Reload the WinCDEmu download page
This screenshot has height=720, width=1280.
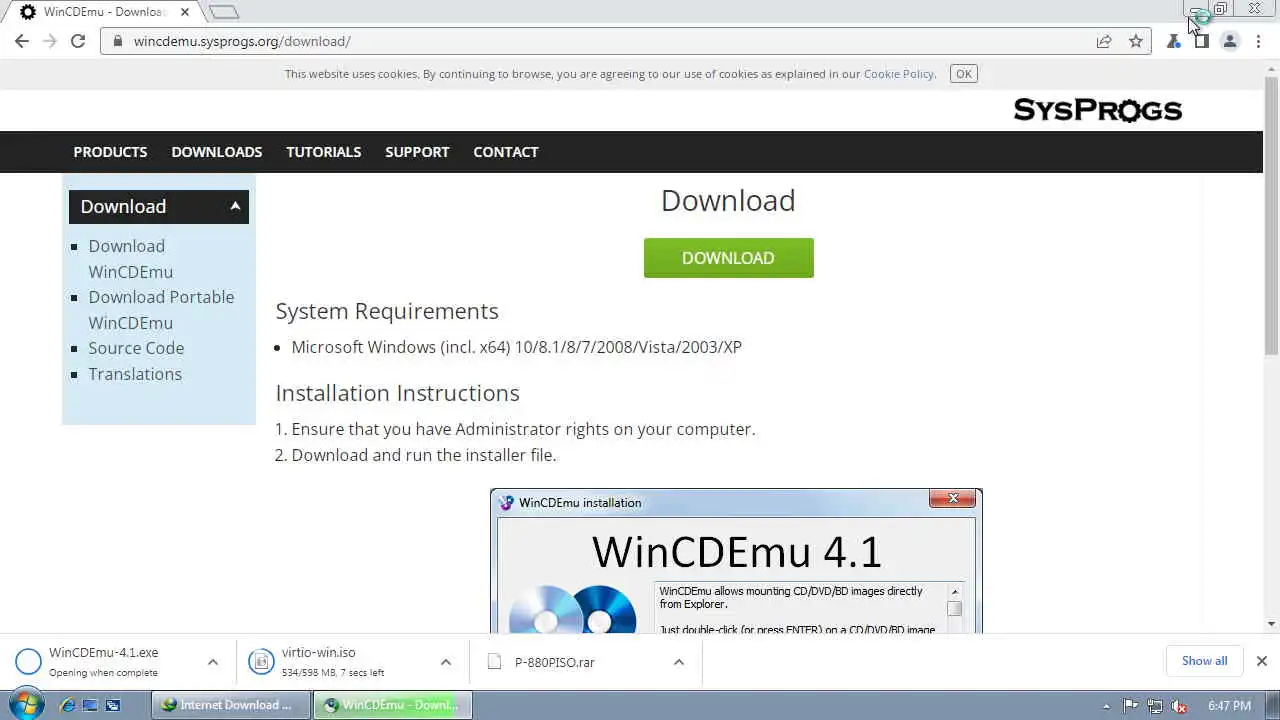click(78, 41)
